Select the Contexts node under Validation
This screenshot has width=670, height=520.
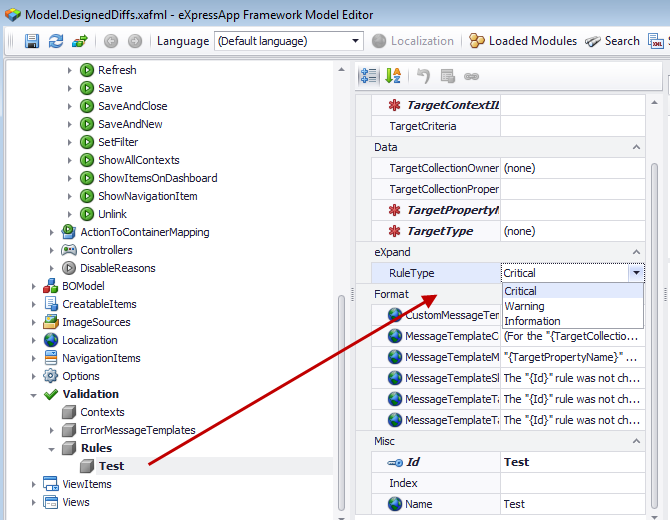pos(102,412)
